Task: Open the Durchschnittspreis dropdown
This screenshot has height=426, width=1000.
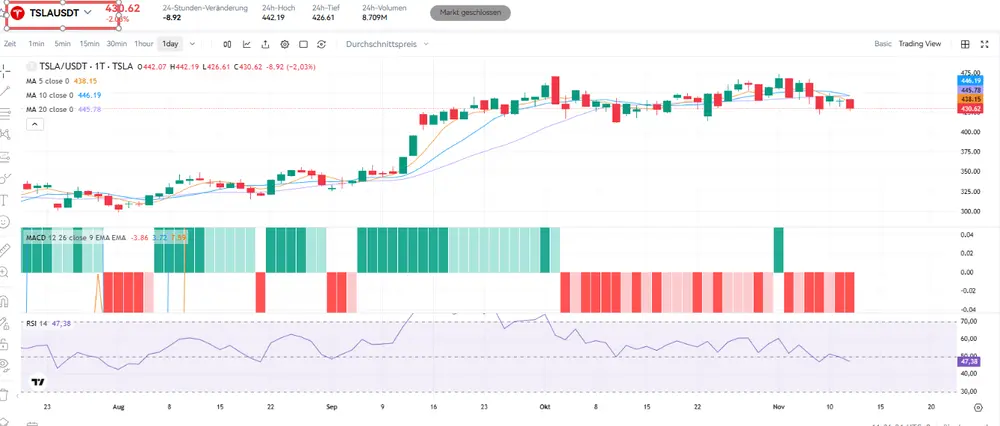Action: point(387,44)
